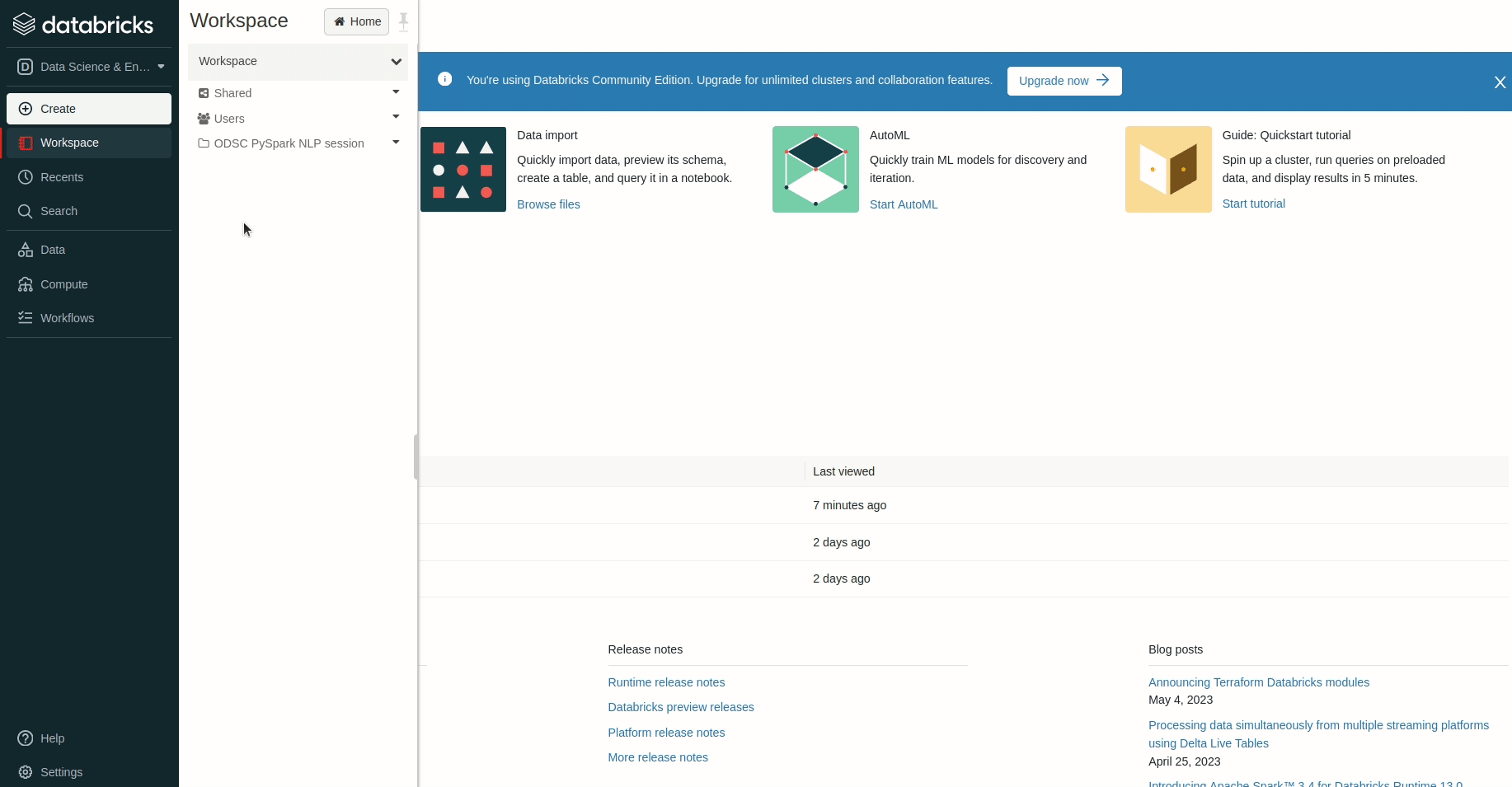Dismiss the Community Edition banner
Image resolution: width=1512 pixels, height=787 pixels.
point(1500,82)
